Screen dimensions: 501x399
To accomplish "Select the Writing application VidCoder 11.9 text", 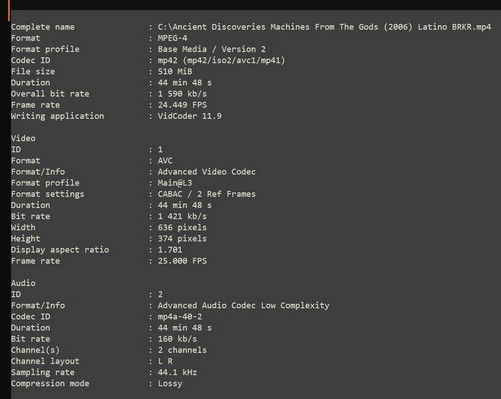I will (x=189, y=116).
